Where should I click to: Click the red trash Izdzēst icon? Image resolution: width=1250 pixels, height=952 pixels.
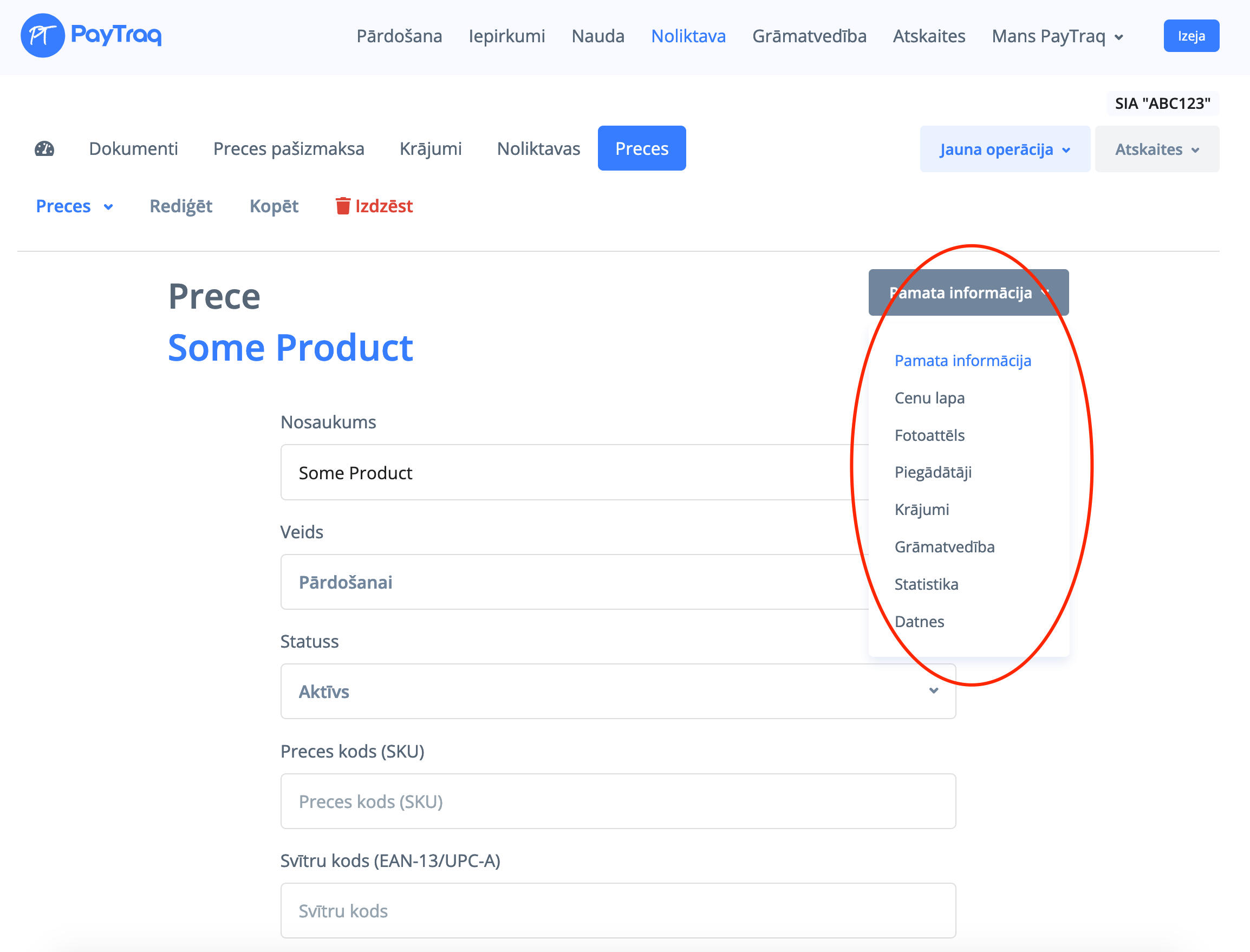(342, 206)
